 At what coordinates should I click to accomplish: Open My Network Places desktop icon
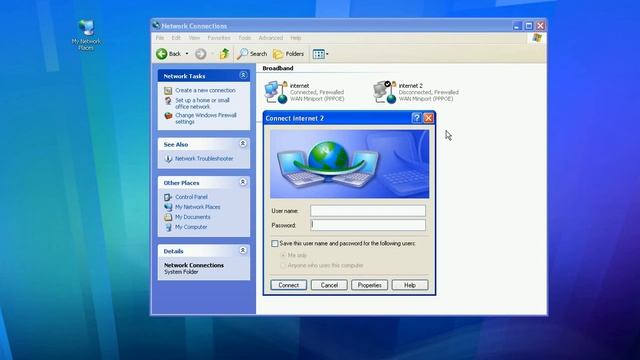[86, 34]
